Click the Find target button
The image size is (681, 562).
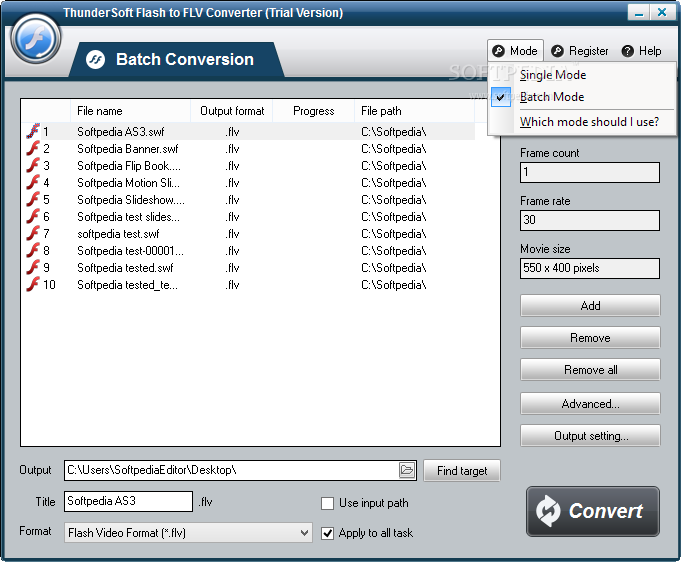pyautogui.click(x=462, y=471)
